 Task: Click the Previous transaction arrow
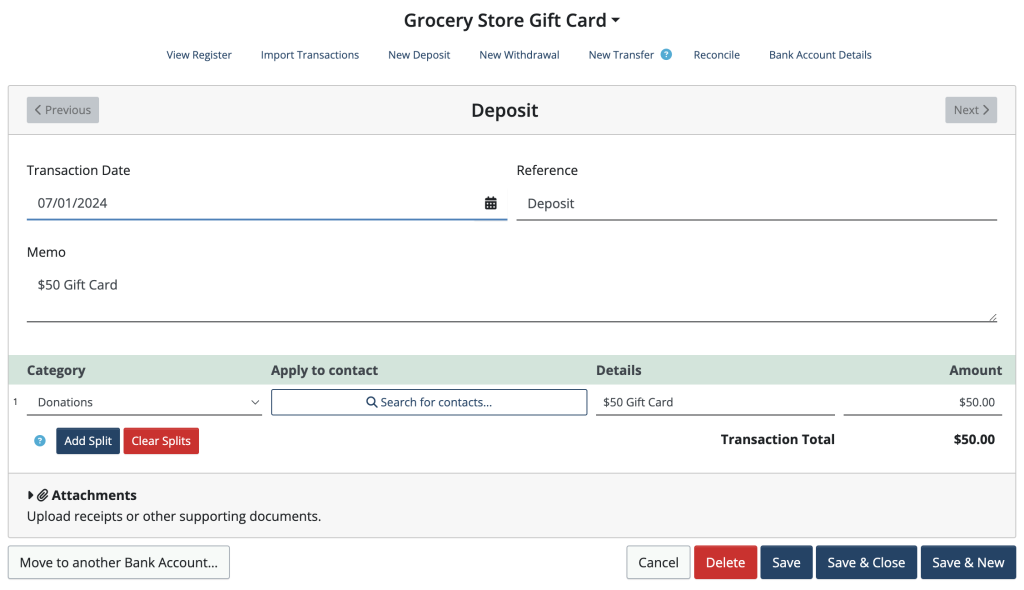pyautogui.click(x=62, y=109)
